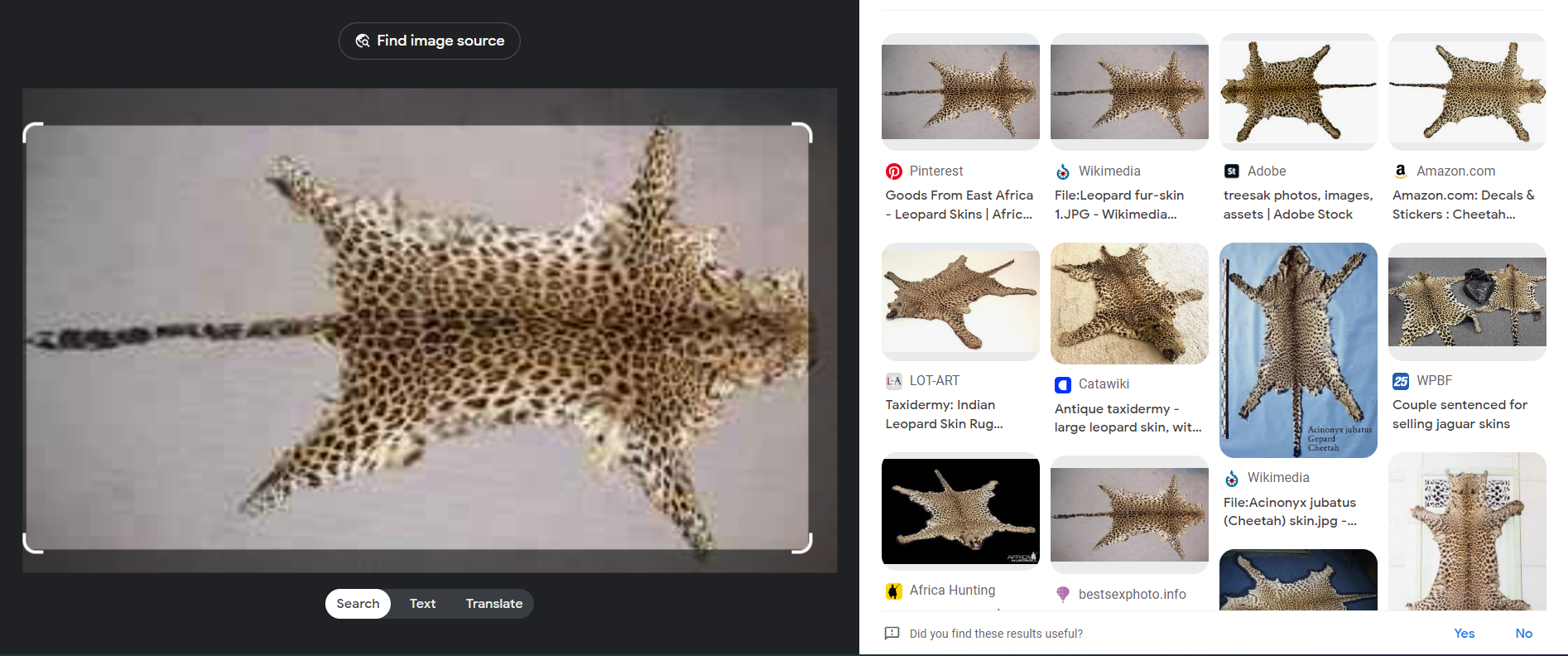Open the Acinonyx jubatus cheetah skin thumbnail

1298,350
